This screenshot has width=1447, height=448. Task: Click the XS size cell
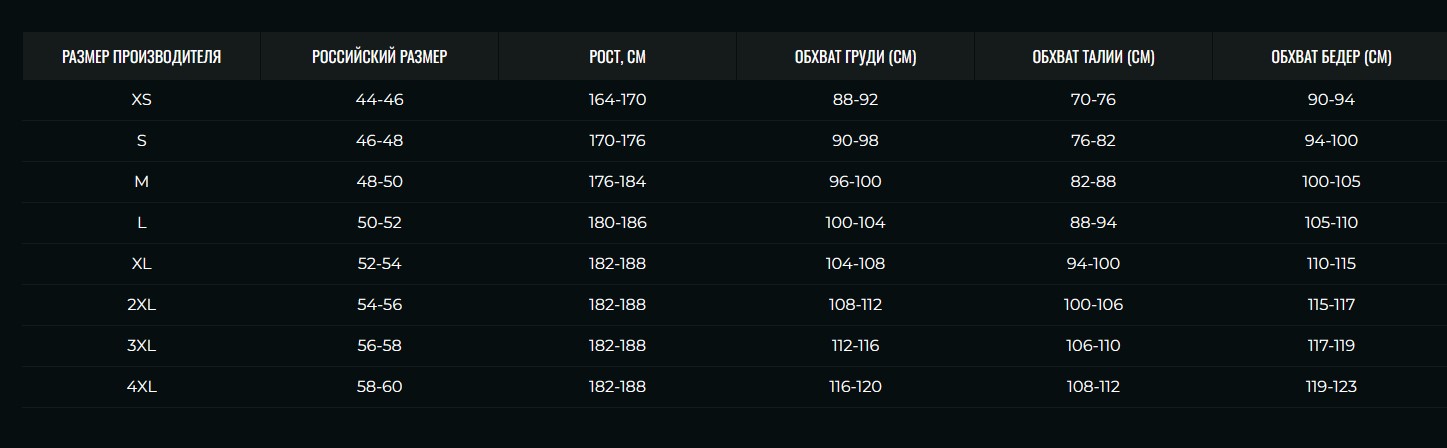(141, 100)
